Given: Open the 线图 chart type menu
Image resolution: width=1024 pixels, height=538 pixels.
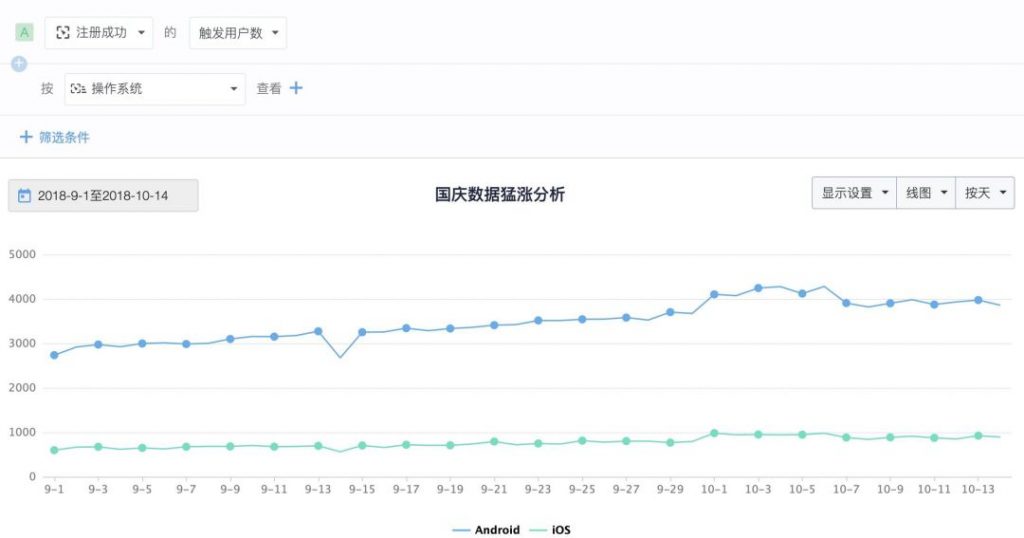Looking at the screenshot, I should (925, 193).
